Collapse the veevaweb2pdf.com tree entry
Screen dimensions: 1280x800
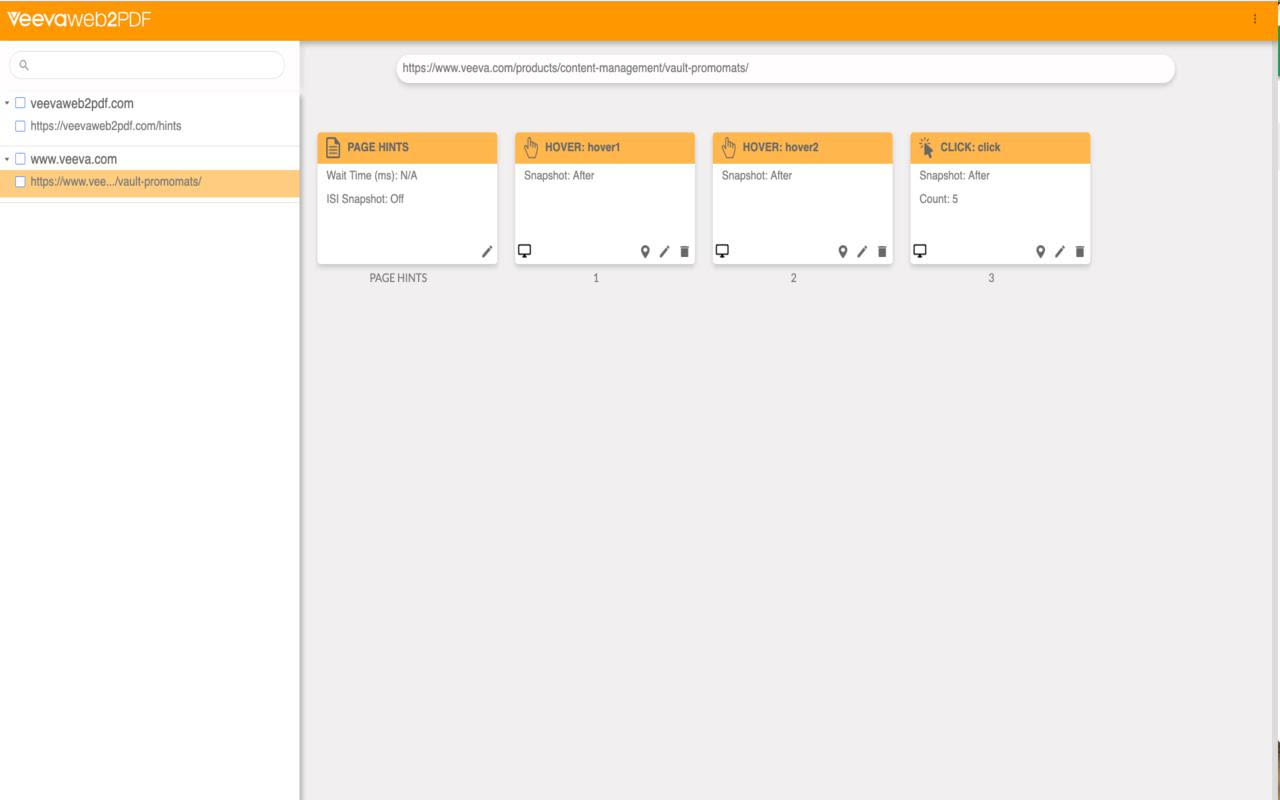coord(8,102)
